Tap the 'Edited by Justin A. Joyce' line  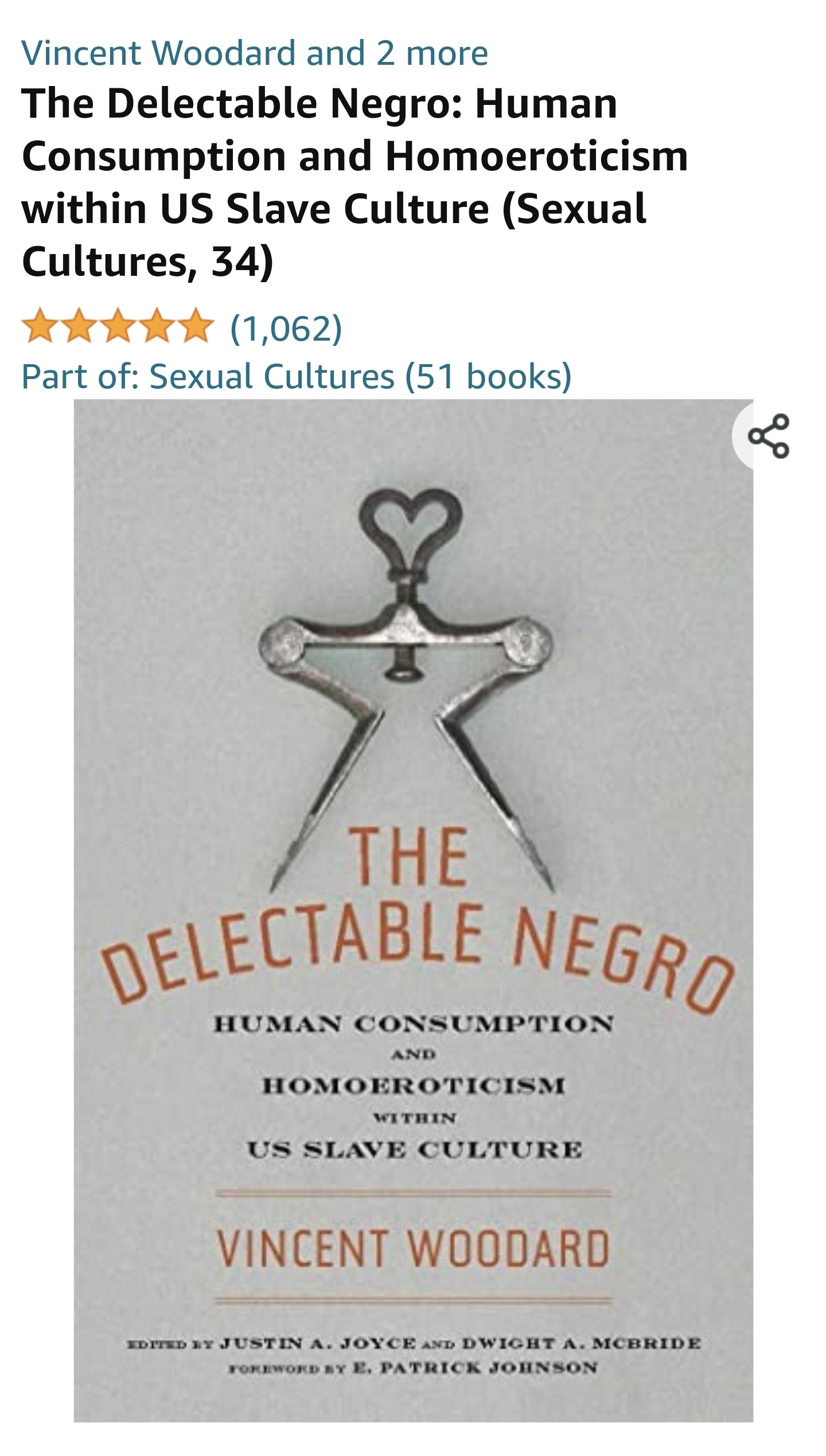click(414, 1343)
